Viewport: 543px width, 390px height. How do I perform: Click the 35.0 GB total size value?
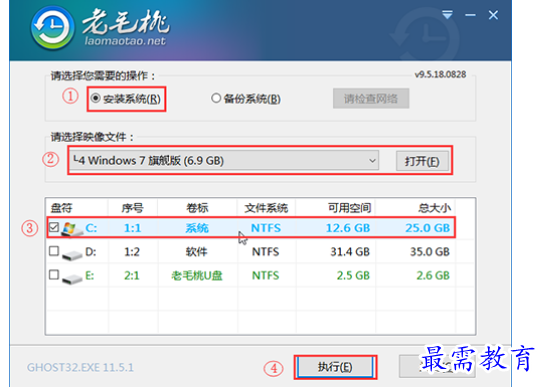(x=430, y=251)
